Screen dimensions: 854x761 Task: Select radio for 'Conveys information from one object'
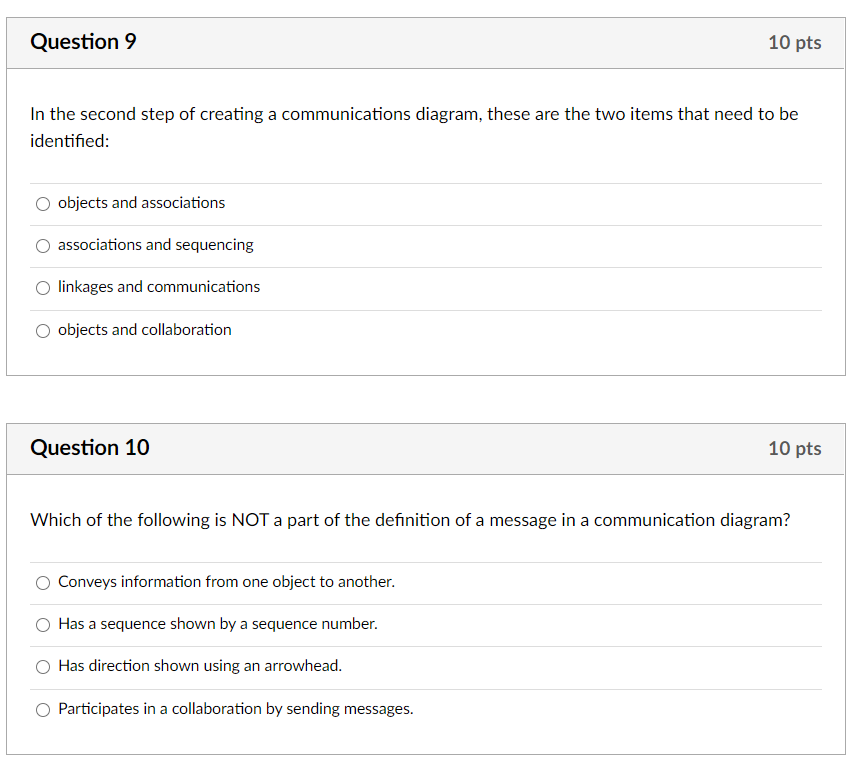click(x=43, y=583)
